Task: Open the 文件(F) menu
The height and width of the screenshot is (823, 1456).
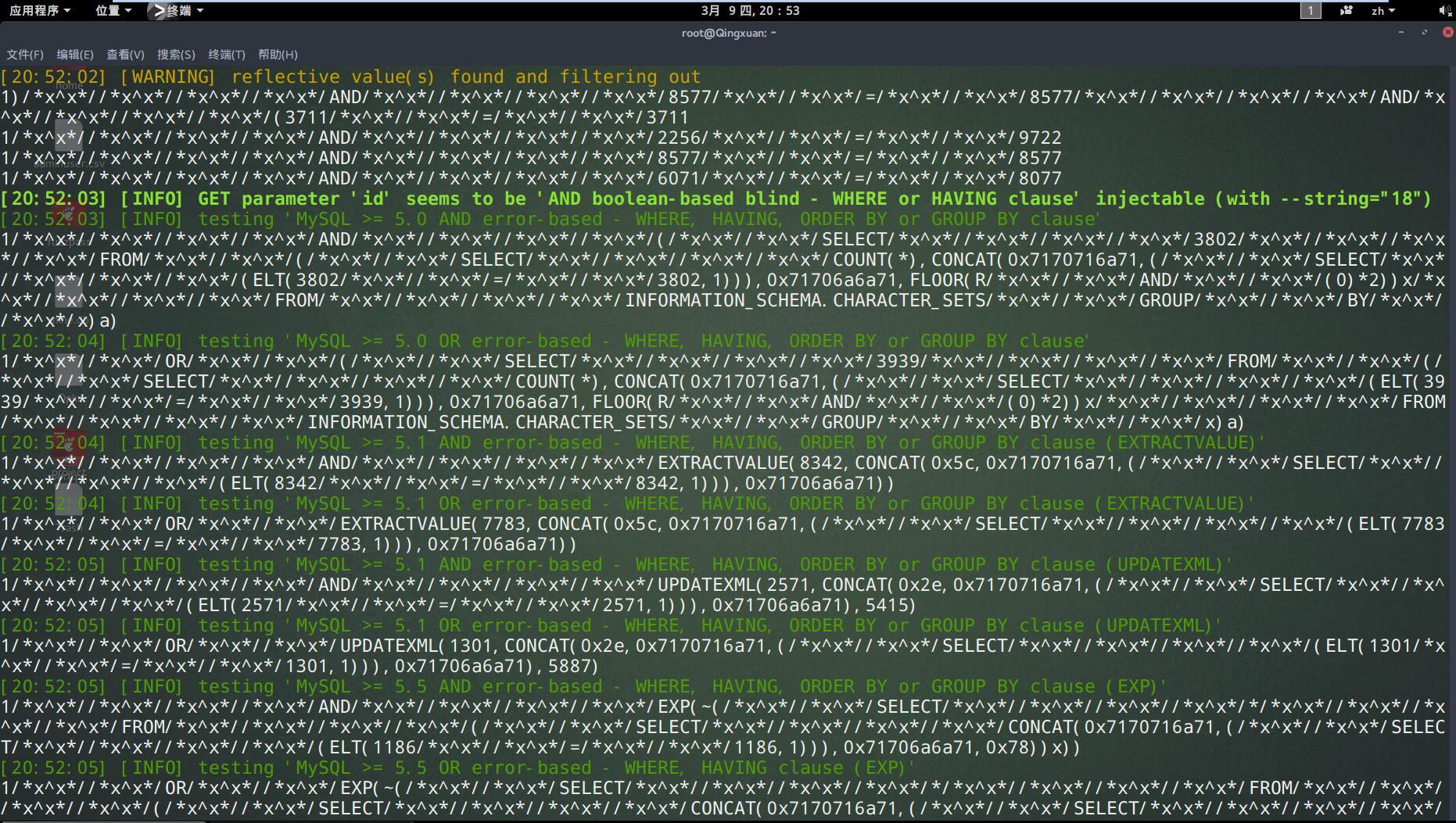Action: click(x=25, y=55)
